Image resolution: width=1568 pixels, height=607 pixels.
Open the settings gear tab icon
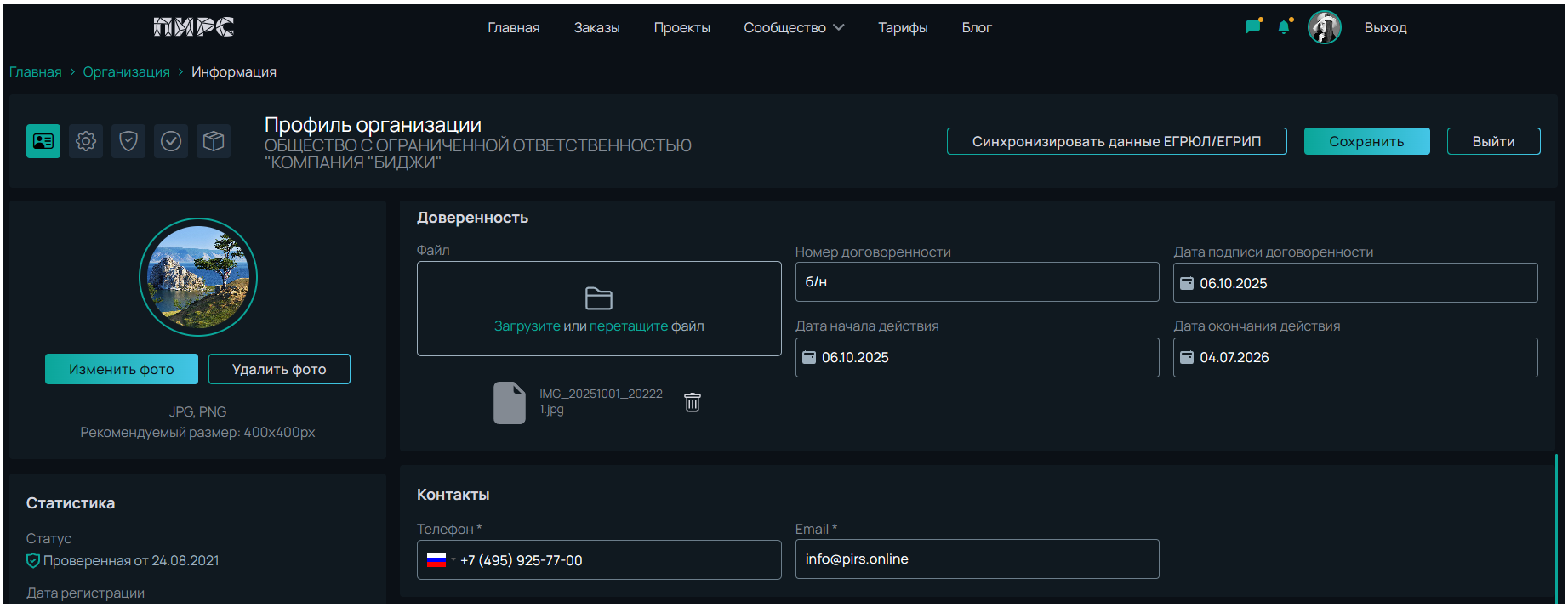(x=86, y=141)
